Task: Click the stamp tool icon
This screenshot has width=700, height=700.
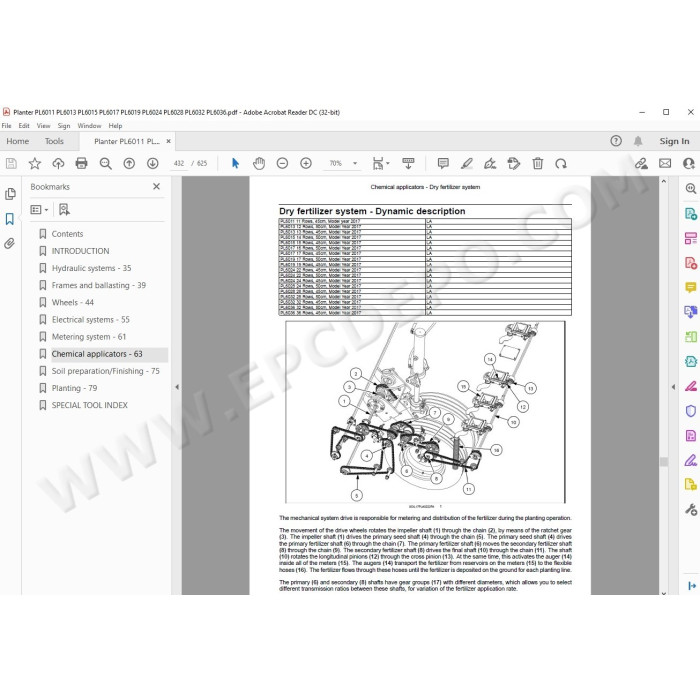Action: [514, 163]
